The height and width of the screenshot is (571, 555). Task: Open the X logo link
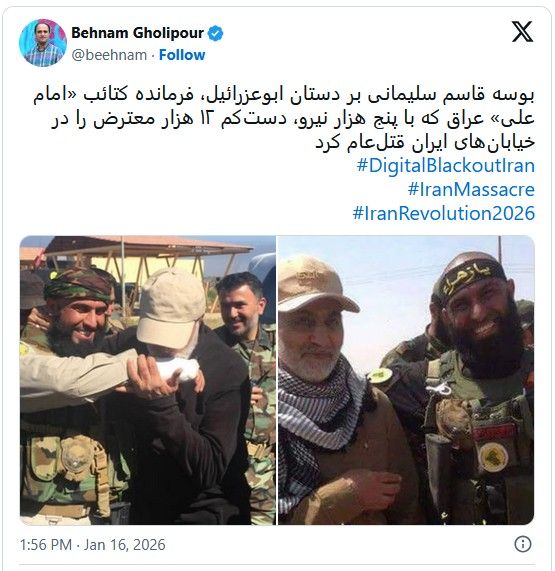(522, 32)
